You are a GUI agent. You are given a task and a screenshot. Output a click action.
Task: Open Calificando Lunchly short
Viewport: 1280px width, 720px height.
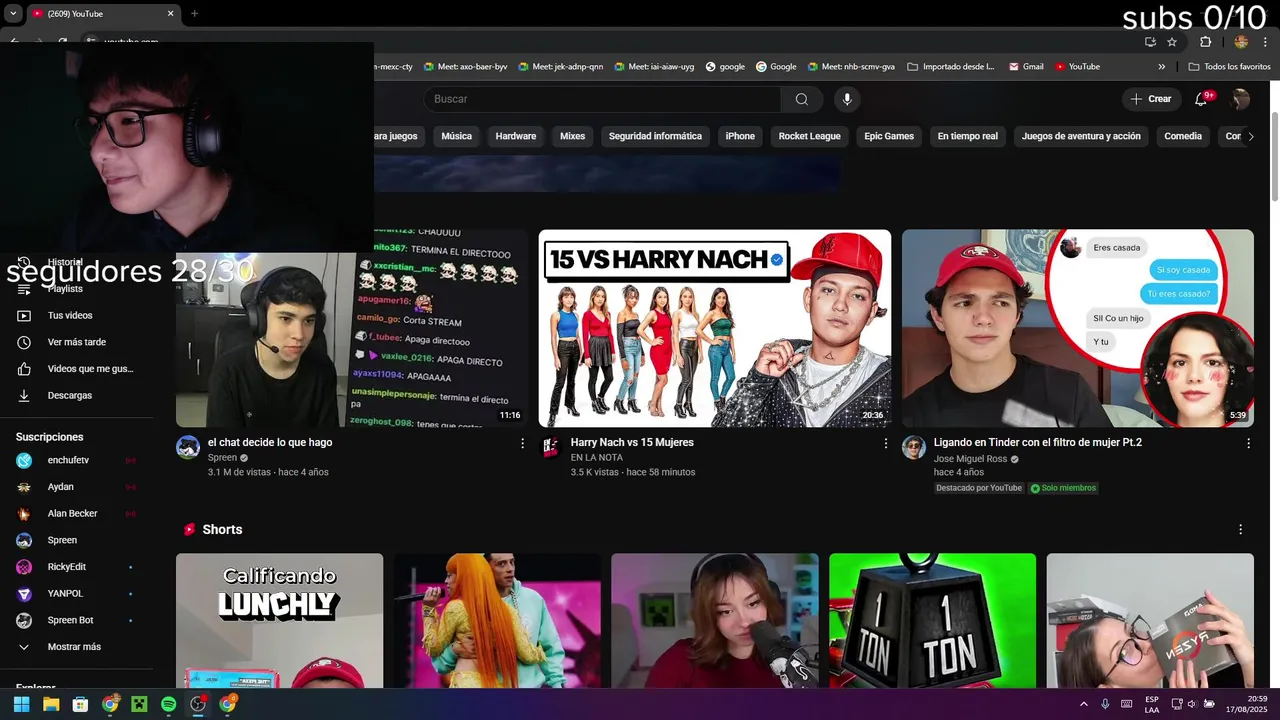[x=280, y=621]
